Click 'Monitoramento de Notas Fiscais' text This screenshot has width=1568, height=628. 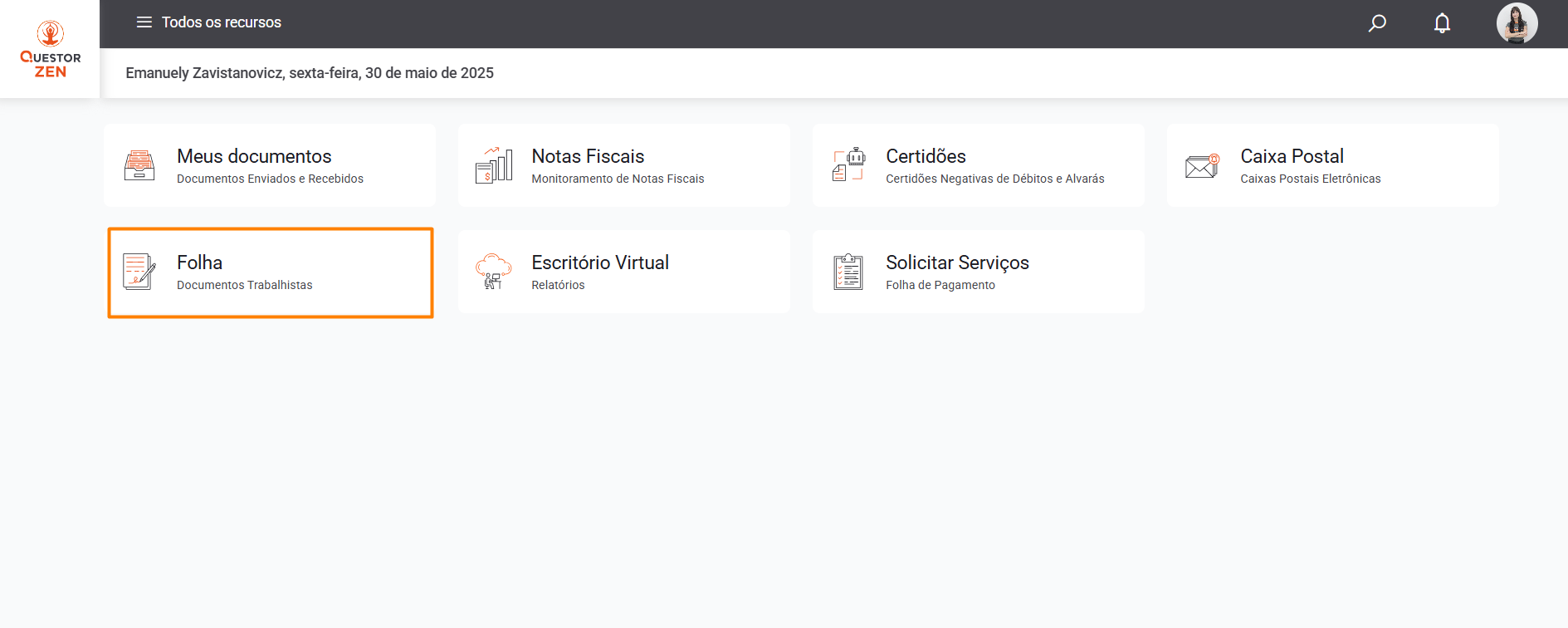coord(618,179)
